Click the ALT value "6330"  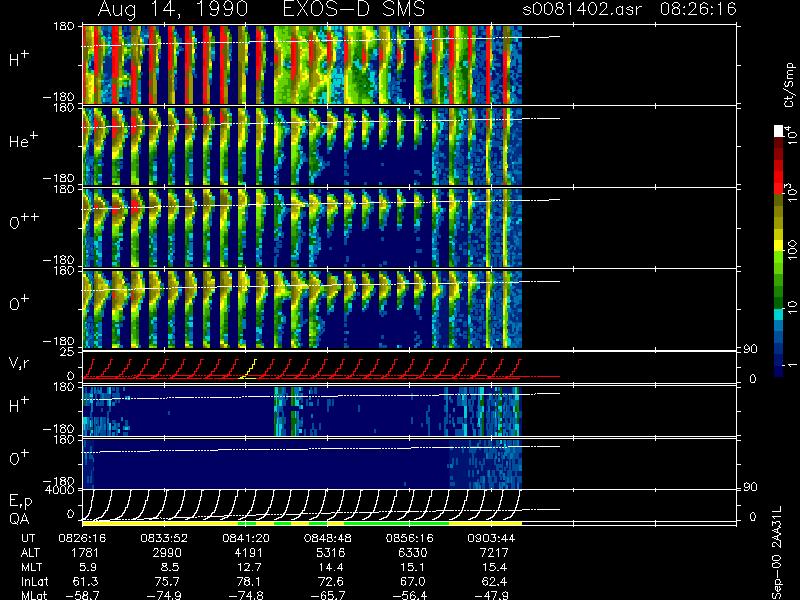point(413,553)
